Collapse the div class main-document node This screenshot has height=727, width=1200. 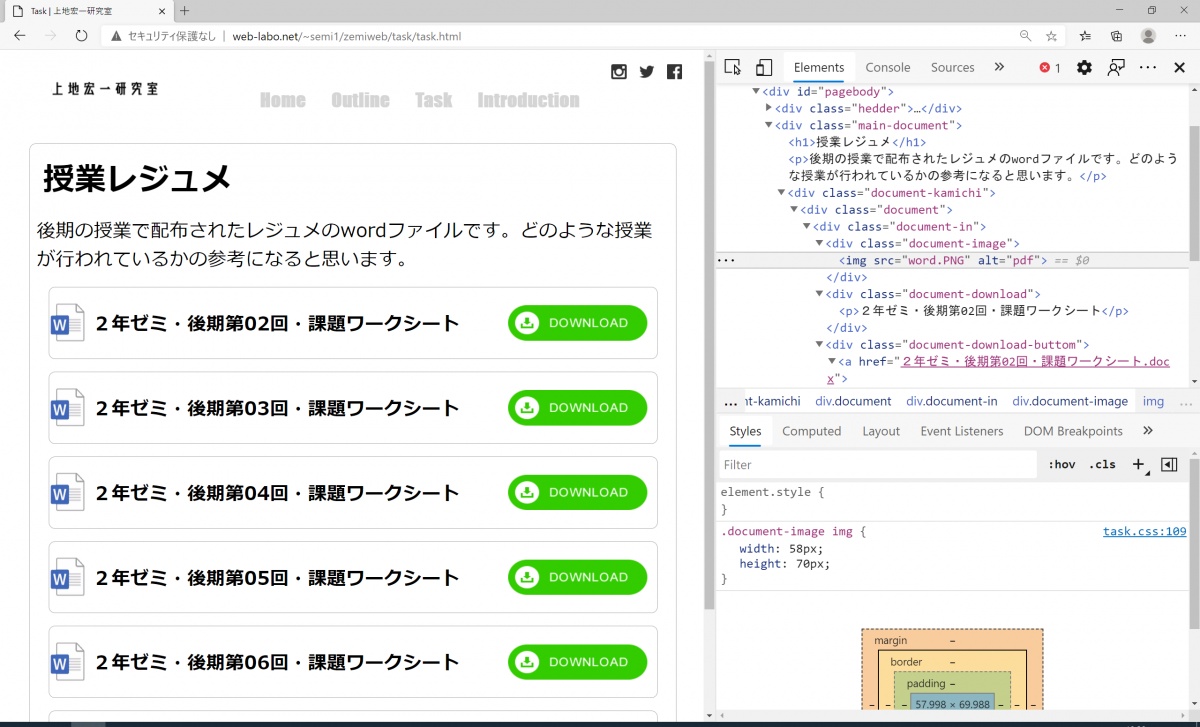pos(768,125)
